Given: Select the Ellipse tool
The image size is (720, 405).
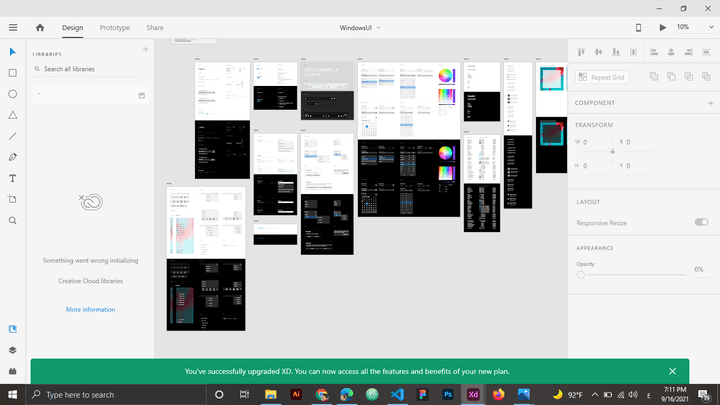Looking at the screenshot, I should click(13, 94).
